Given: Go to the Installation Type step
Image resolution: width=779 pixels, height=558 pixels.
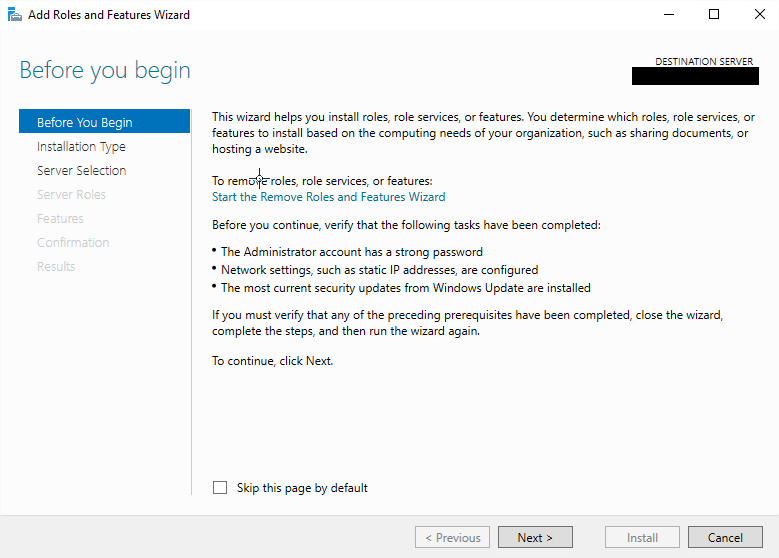Looking at the screenshot, I should coord(81,146).
